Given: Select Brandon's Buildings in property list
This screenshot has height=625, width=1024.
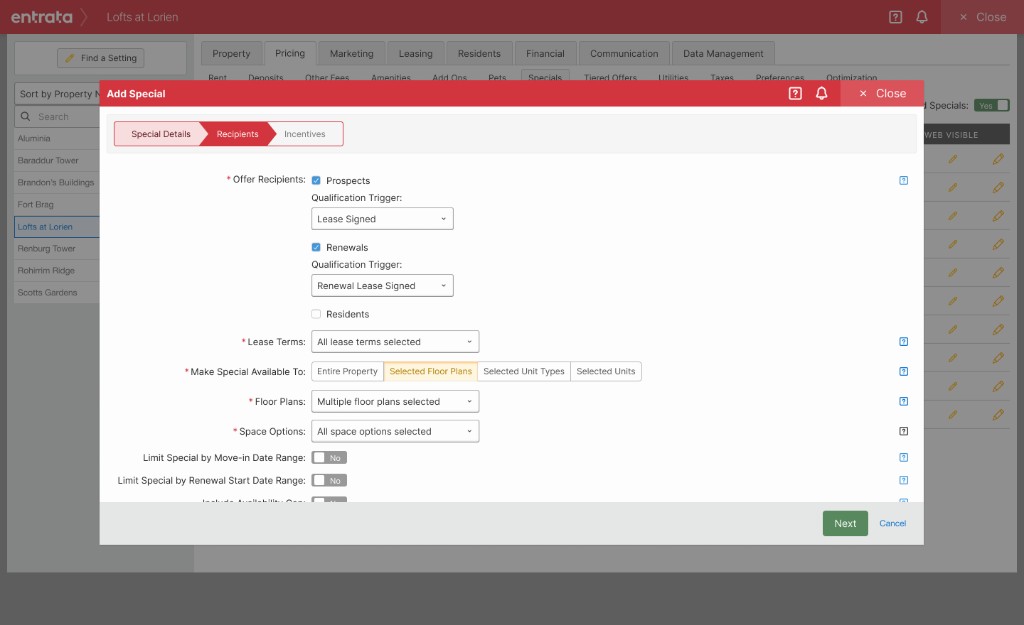Looking at the screenshot, I should click(57, 182).
